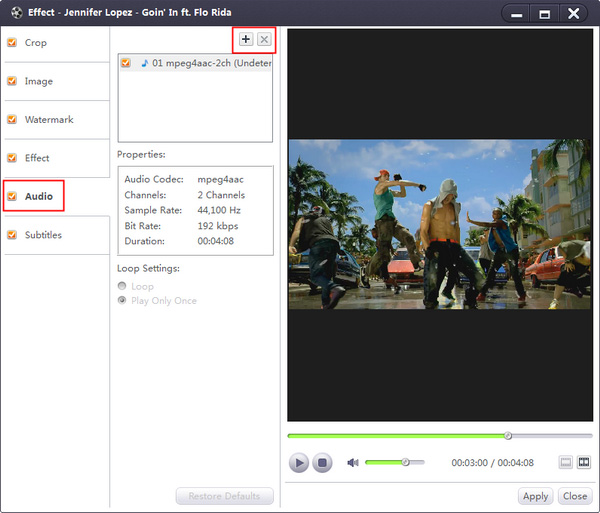
Task: Click the volume slider handle
Action: click(405, 462)
